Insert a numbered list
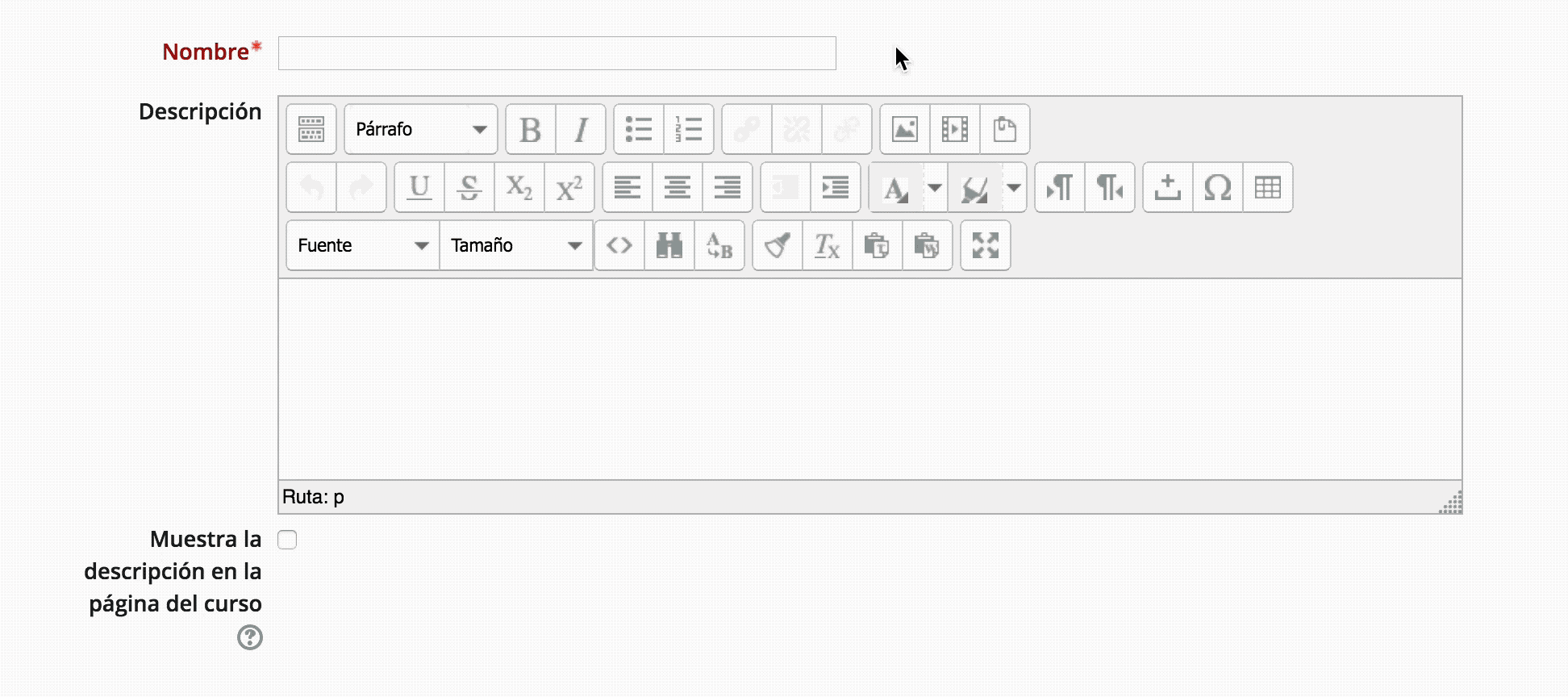1568x697 pixels. [688, 129]
